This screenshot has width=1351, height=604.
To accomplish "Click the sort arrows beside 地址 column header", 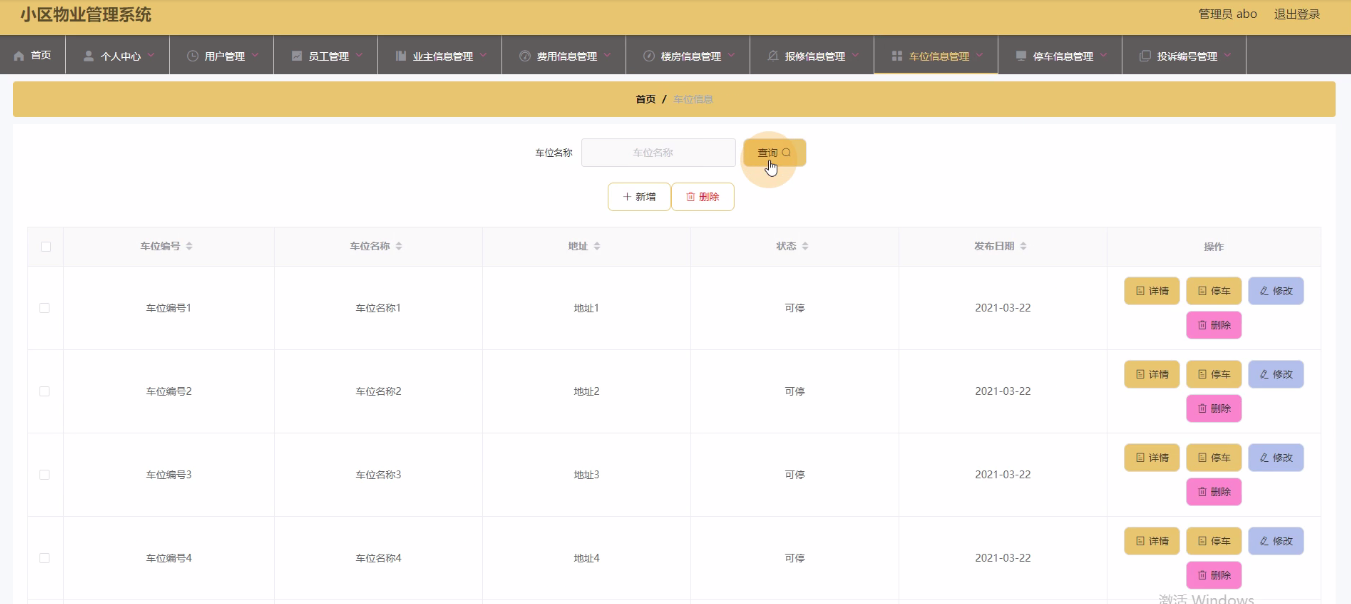I will click(597, 246).
